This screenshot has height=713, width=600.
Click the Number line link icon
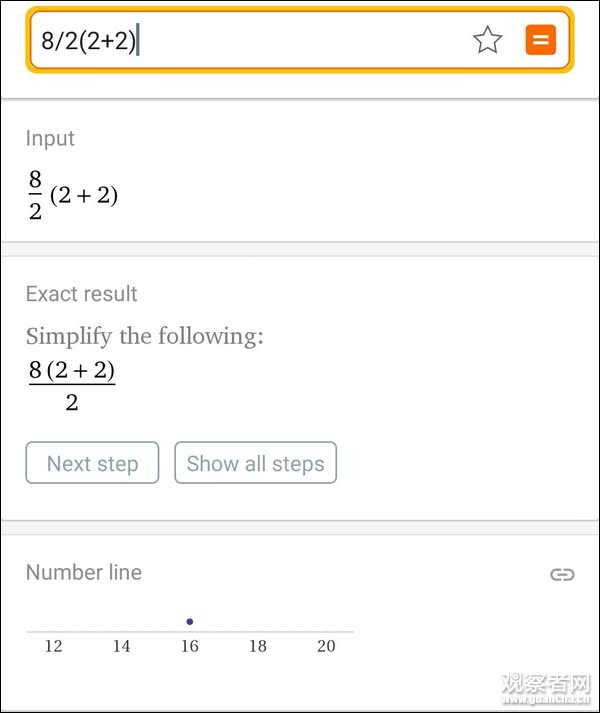click(x=562, y=574)
